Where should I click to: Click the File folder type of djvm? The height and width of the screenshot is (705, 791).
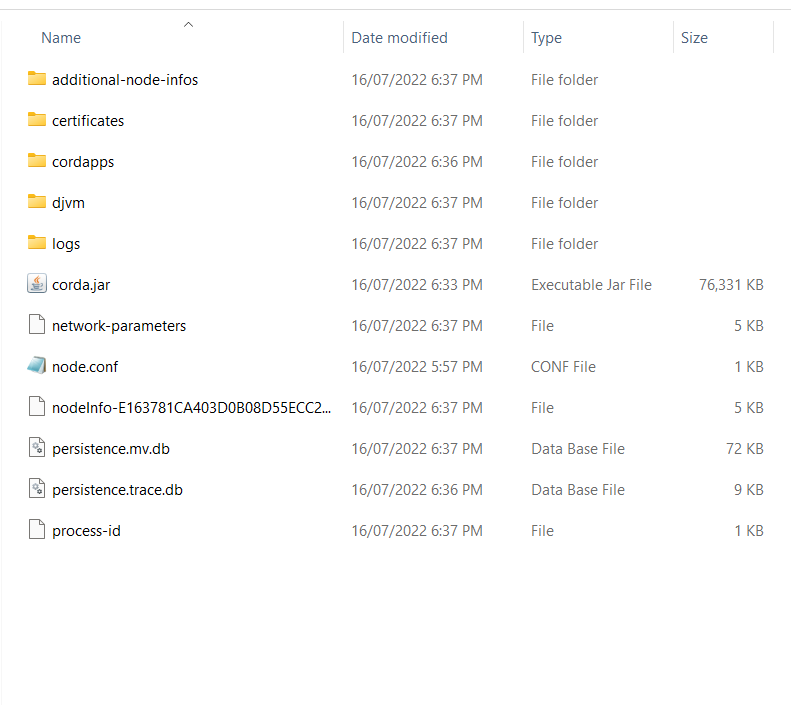(564, 203)
